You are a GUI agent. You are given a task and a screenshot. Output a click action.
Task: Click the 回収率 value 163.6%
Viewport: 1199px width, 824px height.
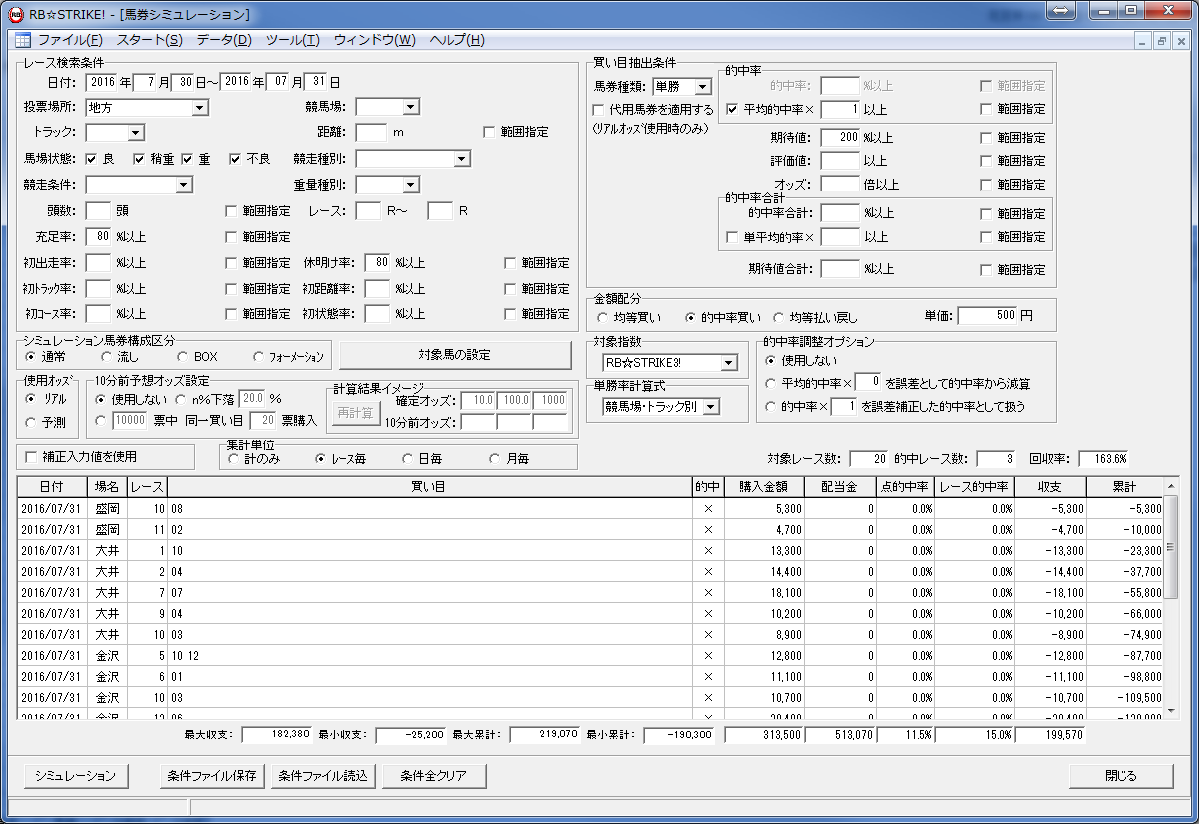tap(1103, 459)
